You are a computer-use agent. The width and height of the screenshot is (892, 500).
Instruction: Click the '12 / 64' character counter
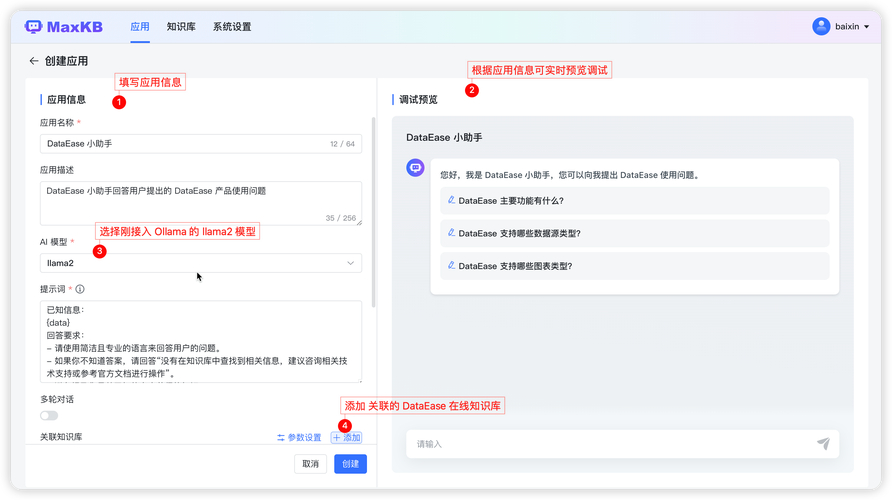[x=342, y=144]
